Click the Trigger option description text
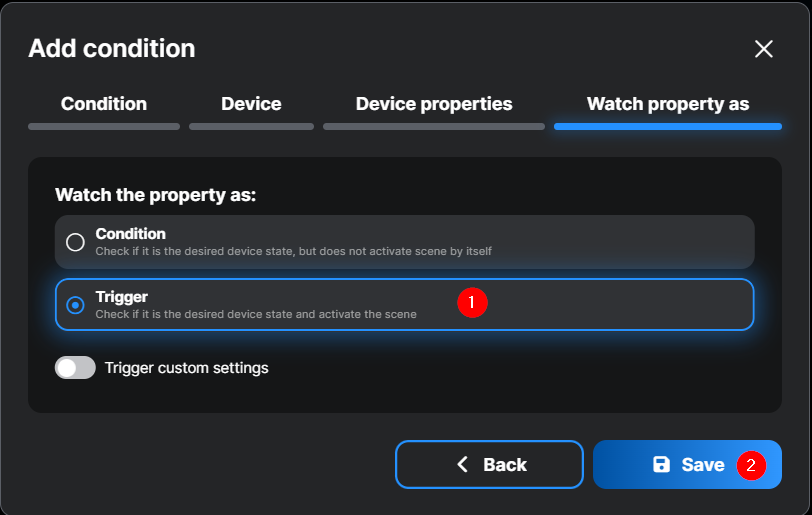 [x=256, y=314]
